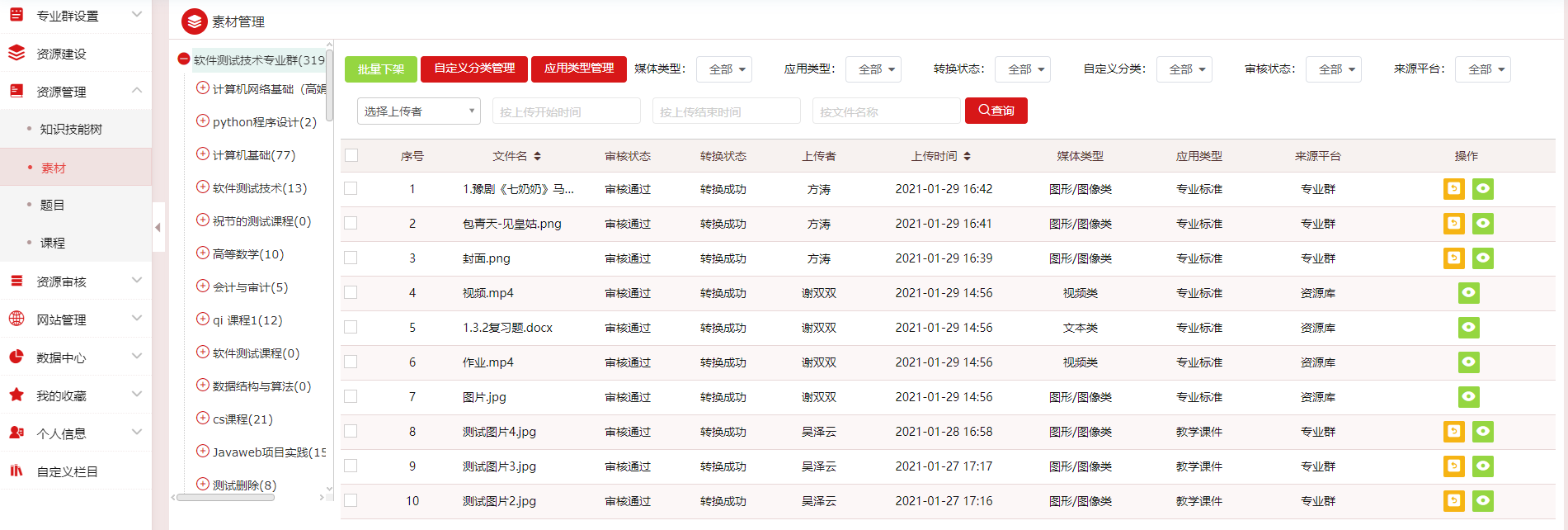The height and width of the screenshot is (530, 1568).
Task: Click the 个人信息 user icon
Action: pyautogui.click(x=16, y=433)
